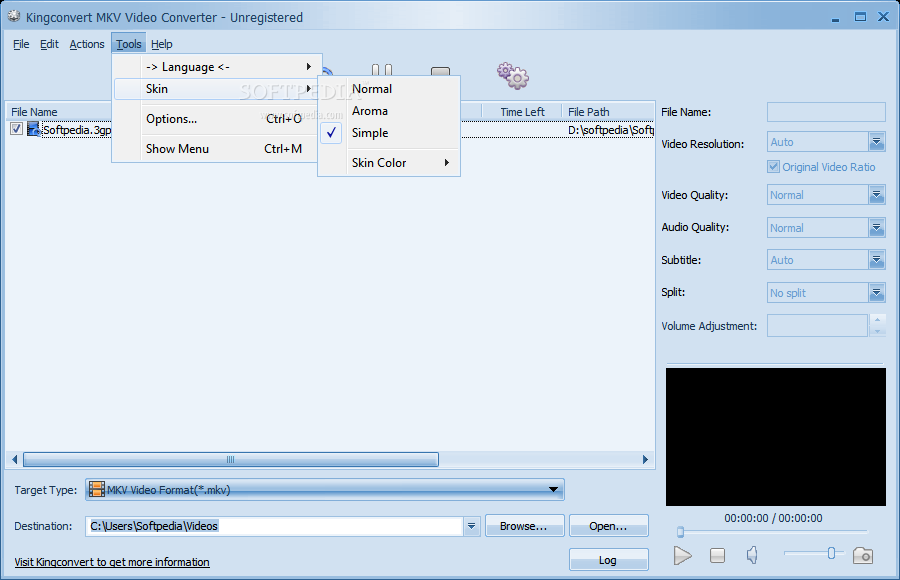900x580 pixels.
Task: Click the Open... button
Action: click(x=608, y=526)
